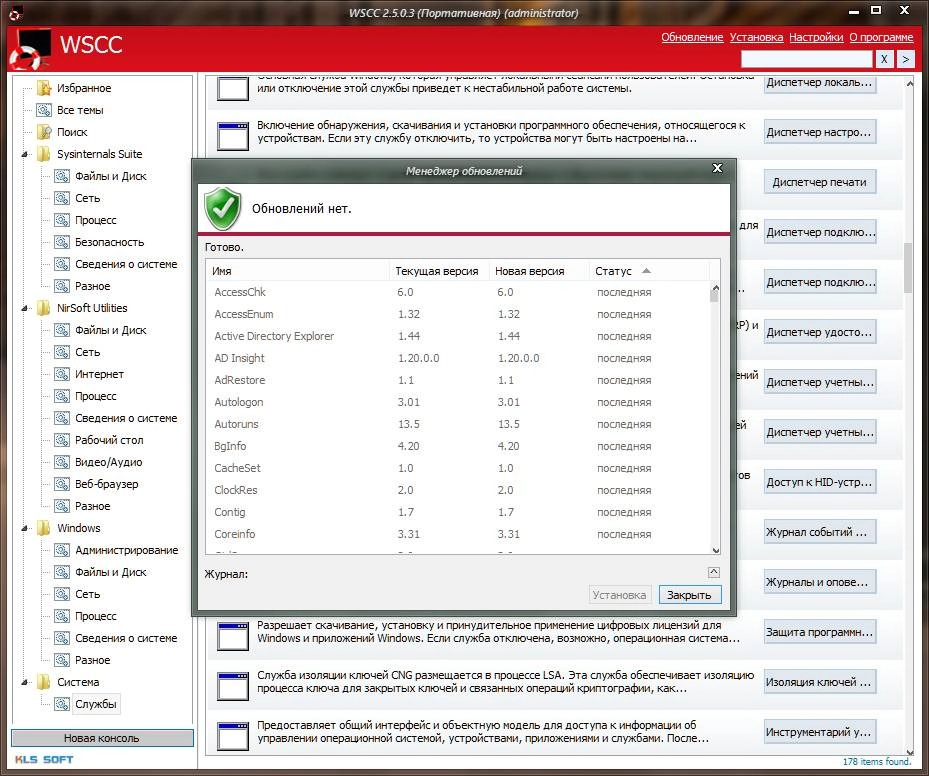The height and width of the screenshot is (776, 929).
Task: Click the WSCC lifebuoy logo icon
Action: (x=30, y=50)
